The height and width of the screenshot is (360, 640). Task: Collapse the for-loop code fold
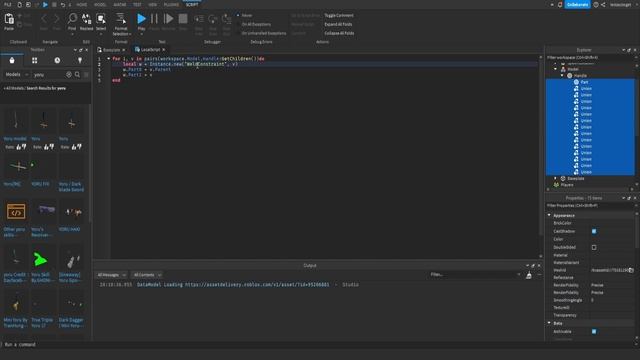coord(109,59)
